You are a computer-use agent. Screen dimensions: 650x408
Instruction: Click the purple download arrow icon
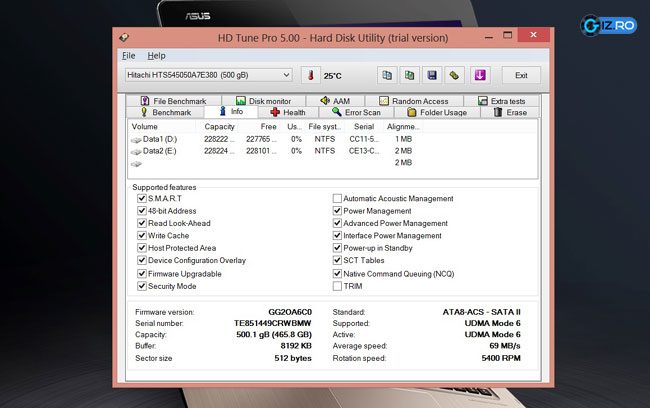tap(480, 75)
